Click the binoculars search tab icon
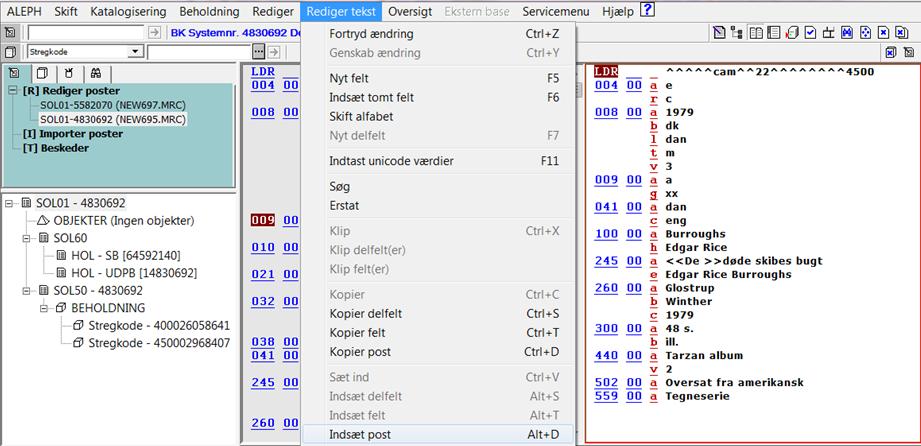Image resolution: width=921 pixels, height=446 pixels. click(95, 73)
